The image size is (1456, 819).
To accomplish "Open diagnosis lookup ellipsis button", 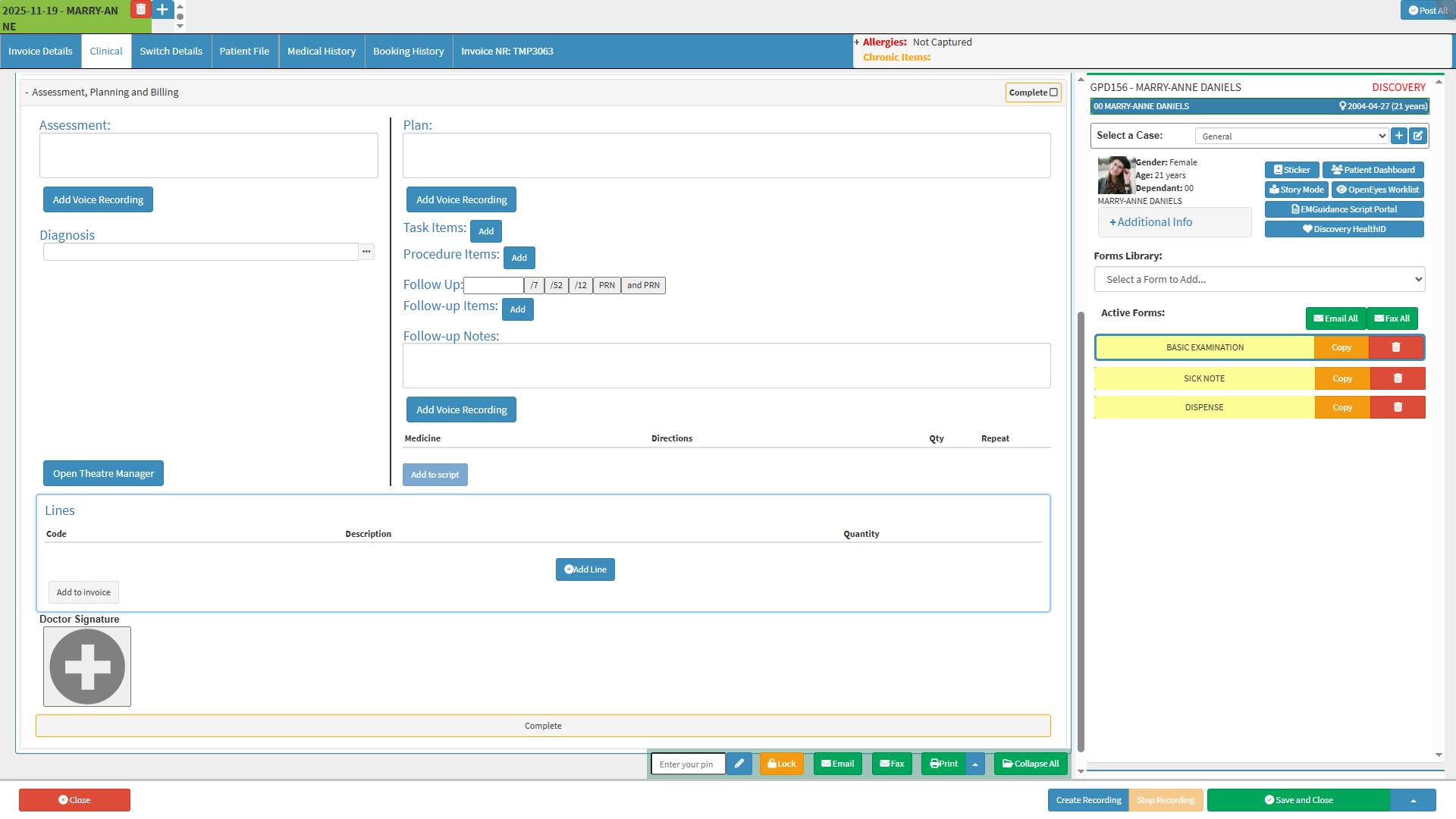I will click(366, 252).
